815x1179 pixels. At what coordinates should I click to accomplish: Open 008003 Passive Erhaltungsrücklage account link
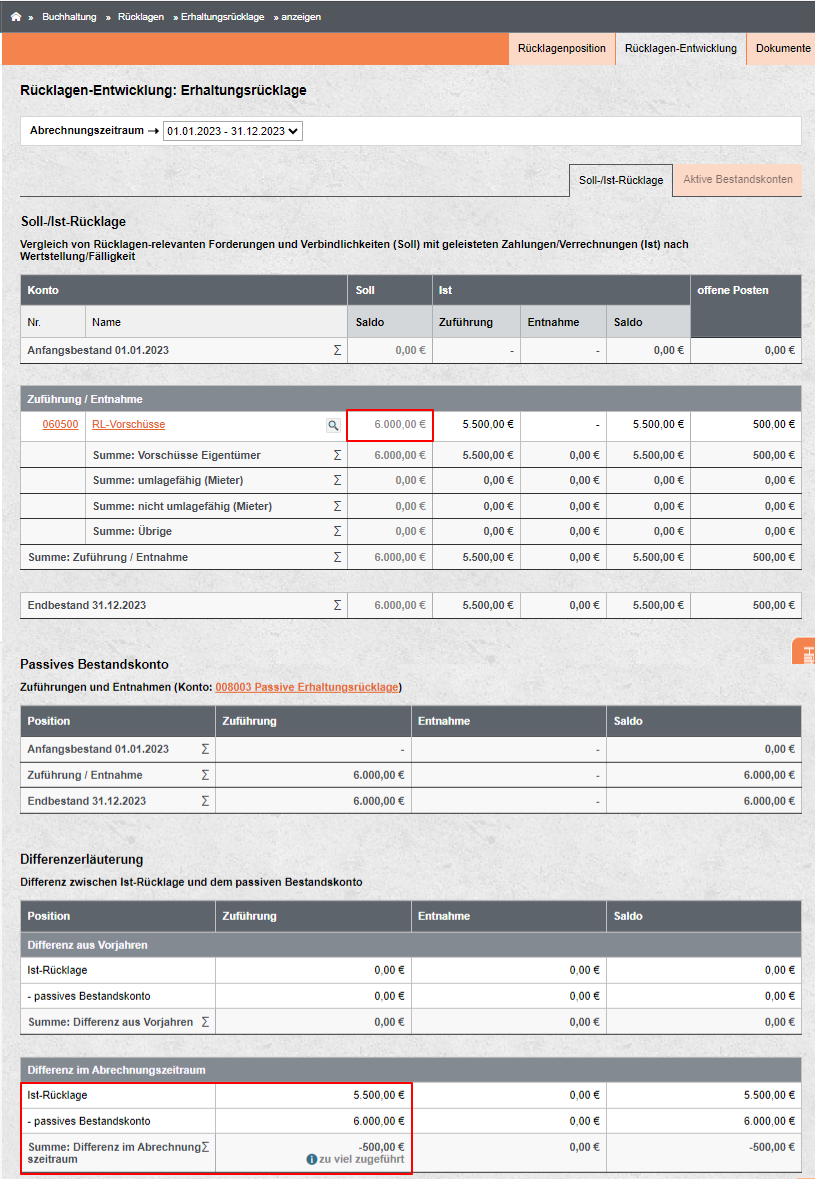(x=306, y=687)
